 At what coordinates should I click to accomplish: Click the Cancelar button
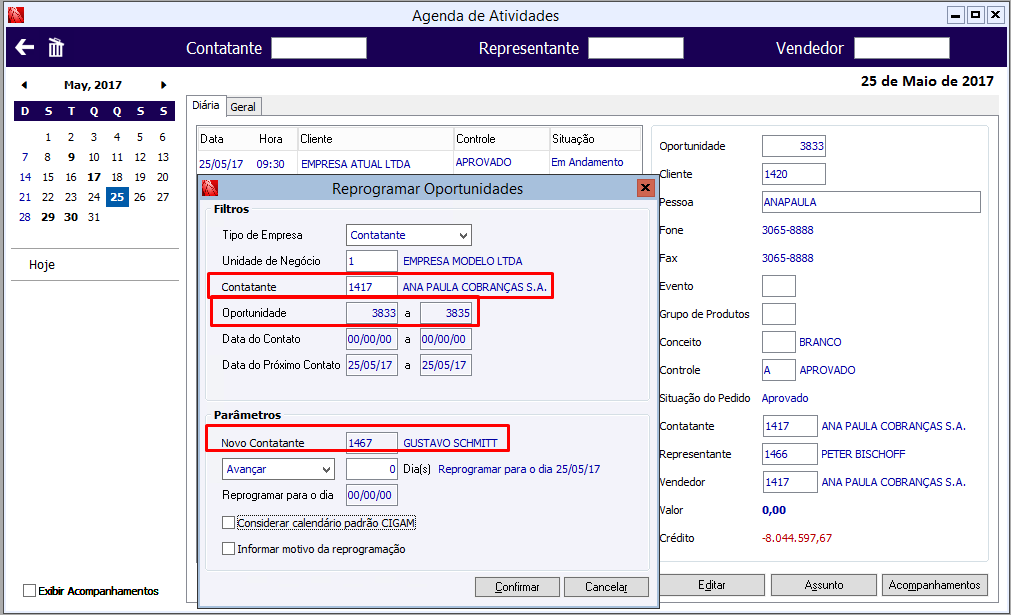click(606, 587)
